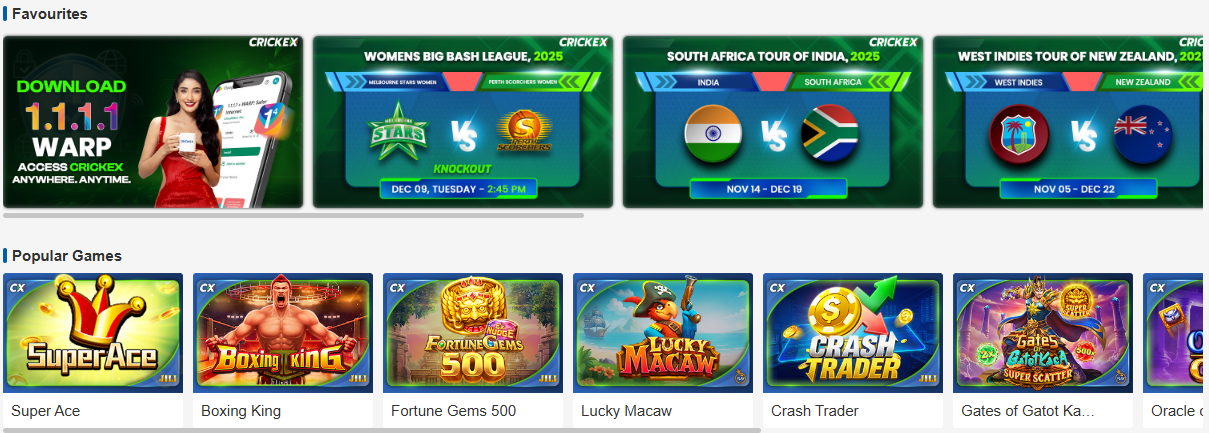Click the Crash Trader title link
The height and width of the screenshot is (433, 1209).
click(x=814, y=411)
